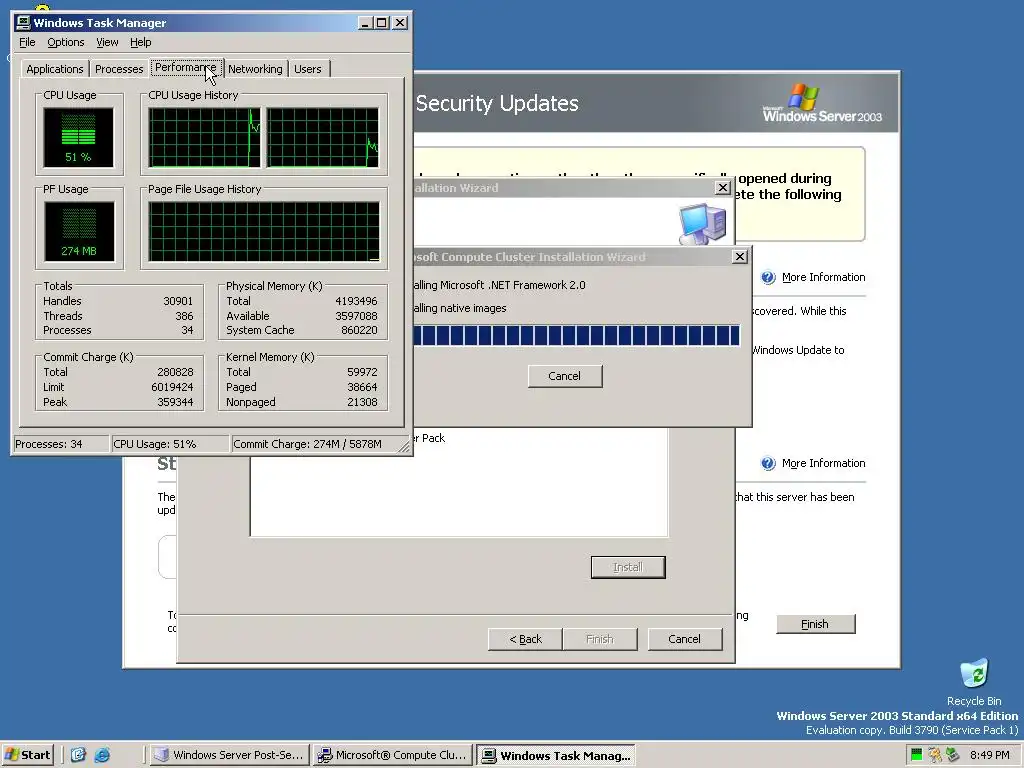Image resolution: width=1024 pixels, height=768 pixels.
Task: Click the Commit Charge Peak value 359344
Action: (x=175, y=402)
